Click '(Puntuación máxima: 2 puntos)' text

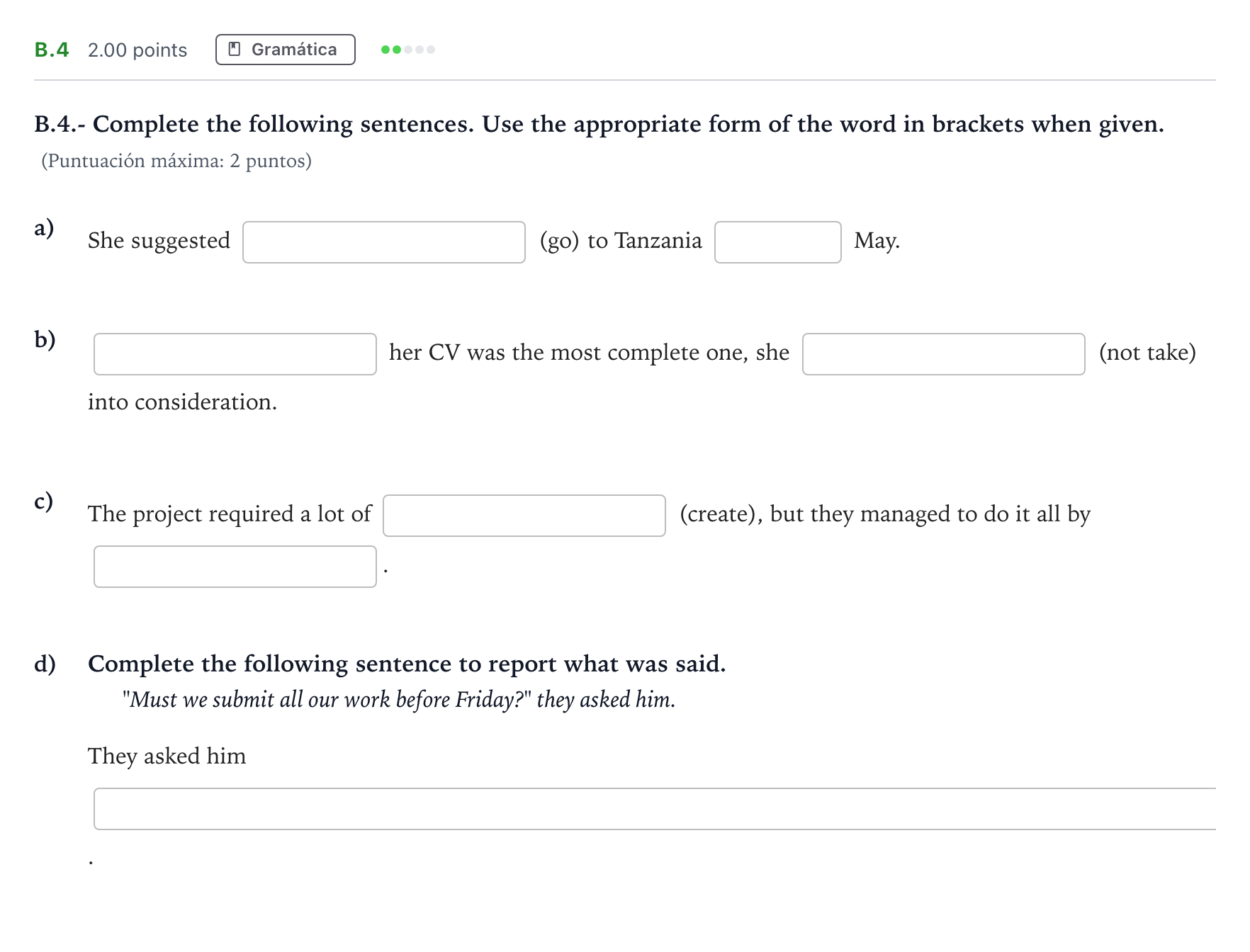point(176,161)
